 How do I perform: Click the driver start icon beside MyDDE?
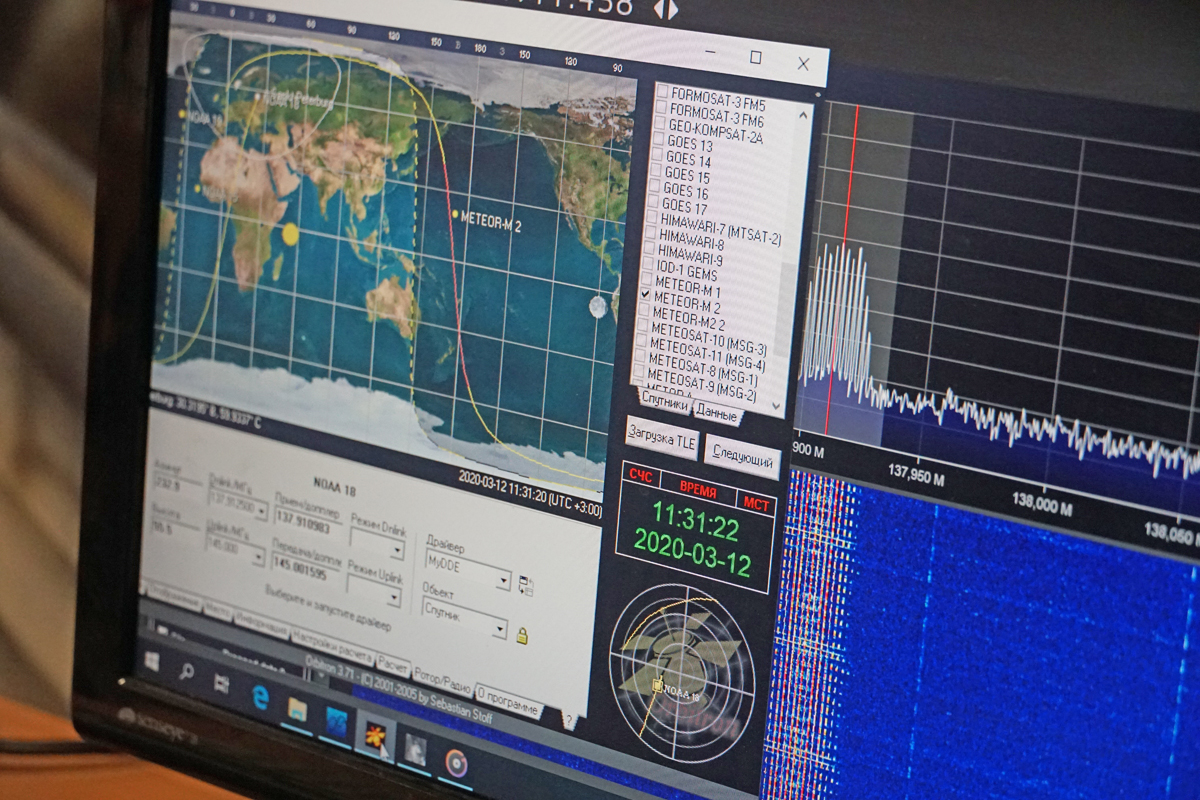[525, 587]
